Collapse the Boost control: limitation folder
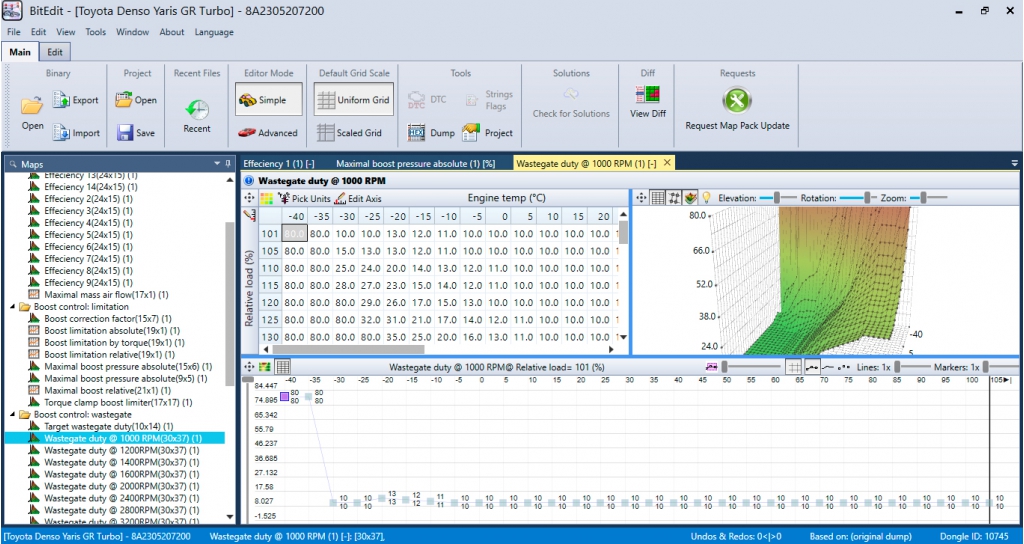Viewport: 1024px width, 544px height. click(14, 306)
